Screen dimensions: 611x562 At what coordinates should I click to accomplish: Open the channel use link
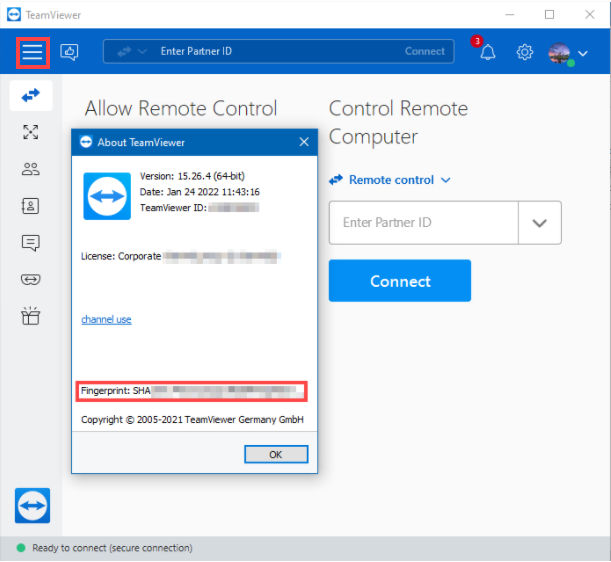tap(106, 320)
